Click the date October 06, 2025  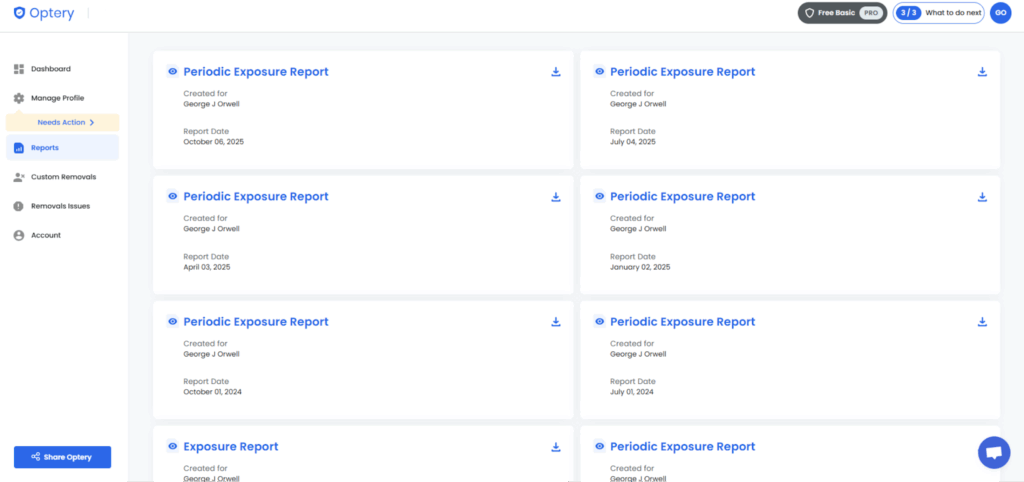coord(214,142)
